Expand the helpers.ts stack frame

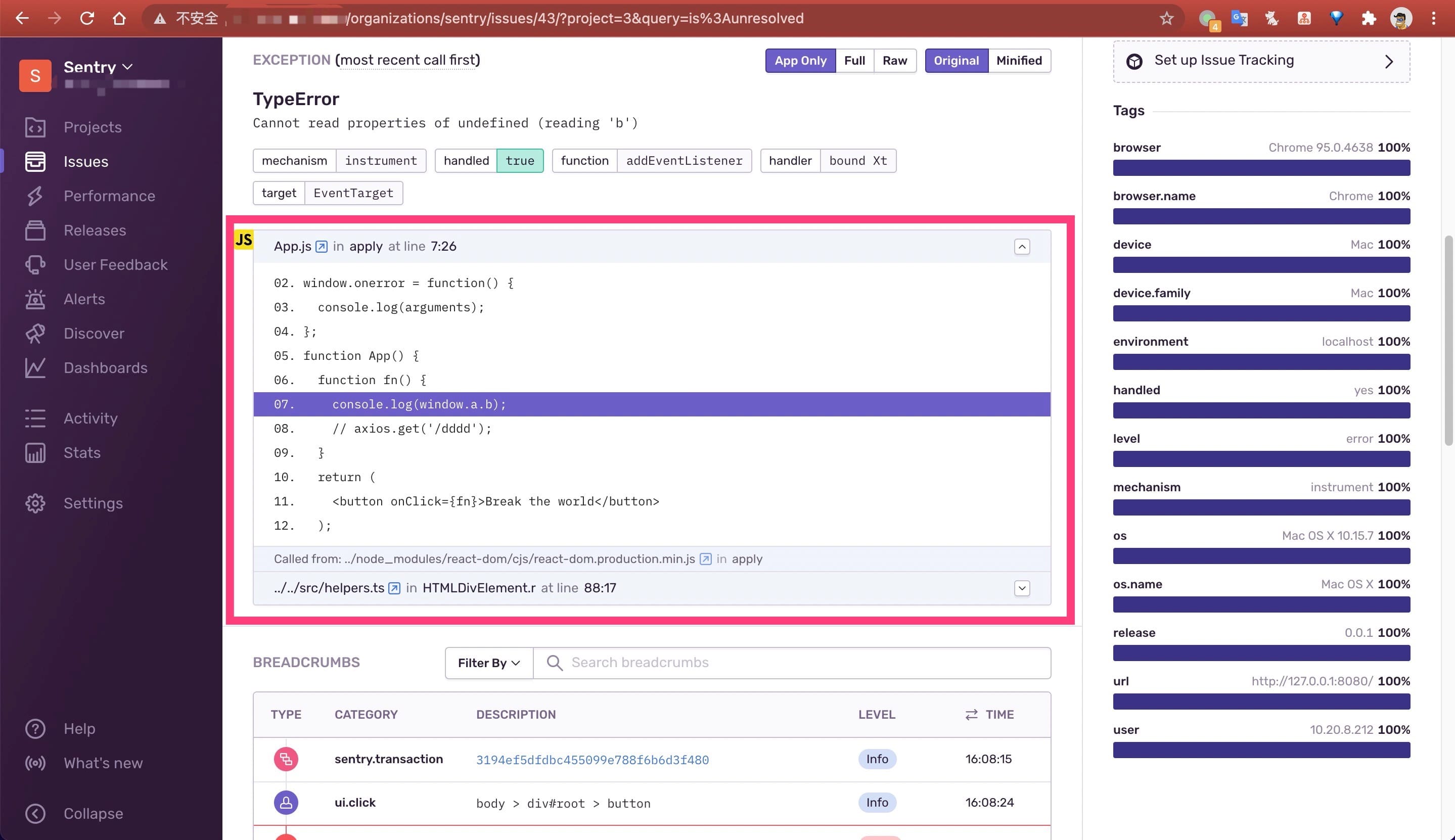pyautogui.click(x=1021, y=588)
